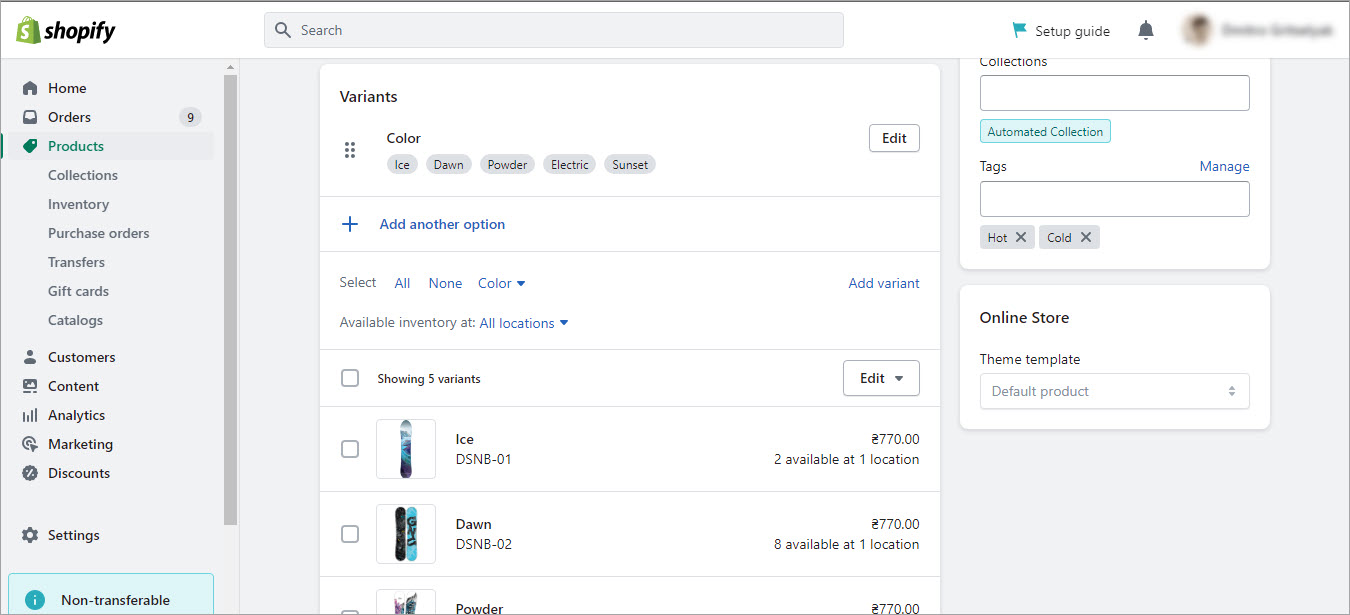Click the Automated Collection badge

[1045, 131]
